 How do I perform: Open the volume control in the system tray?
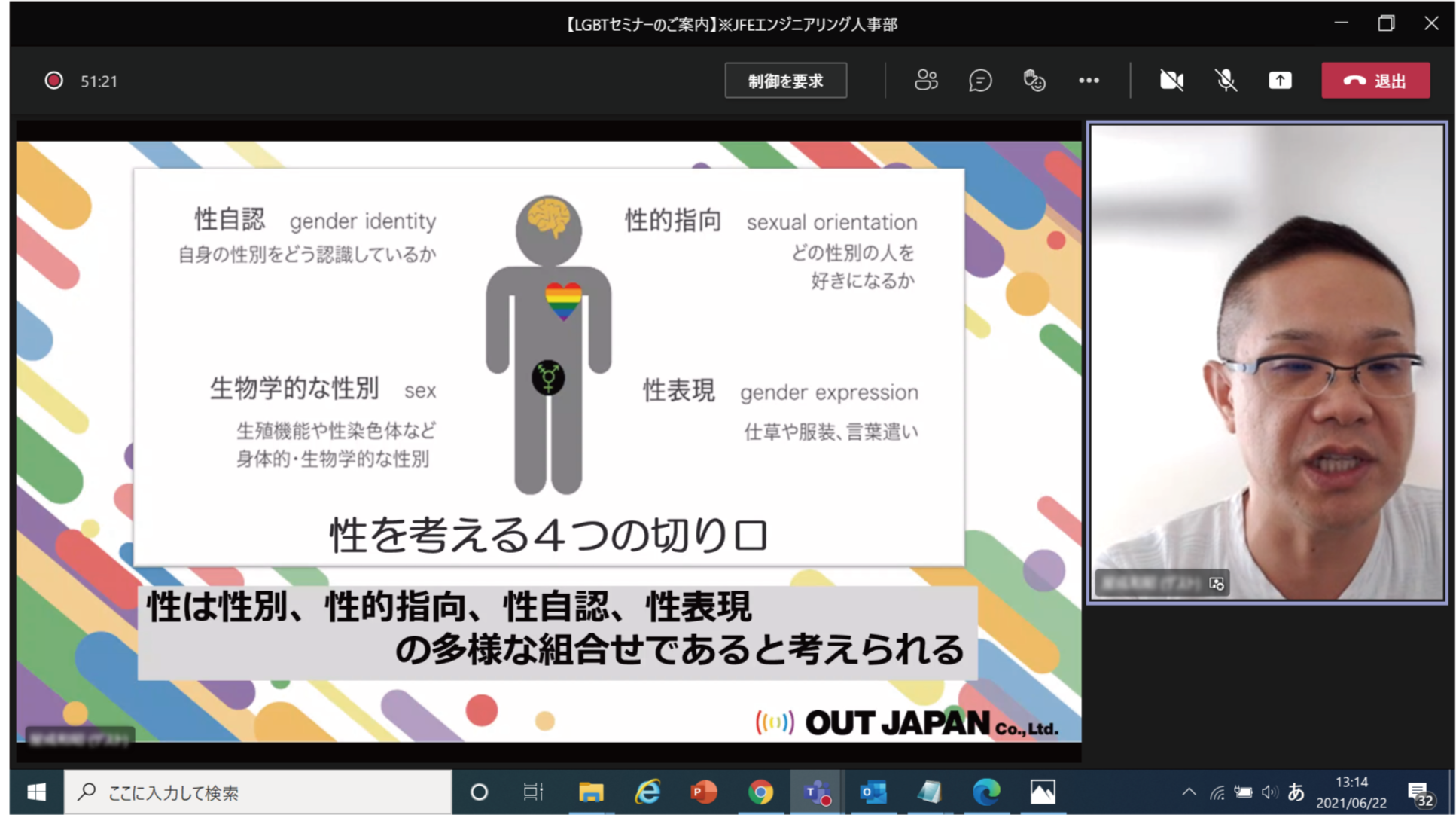[x=1270, y=792]
